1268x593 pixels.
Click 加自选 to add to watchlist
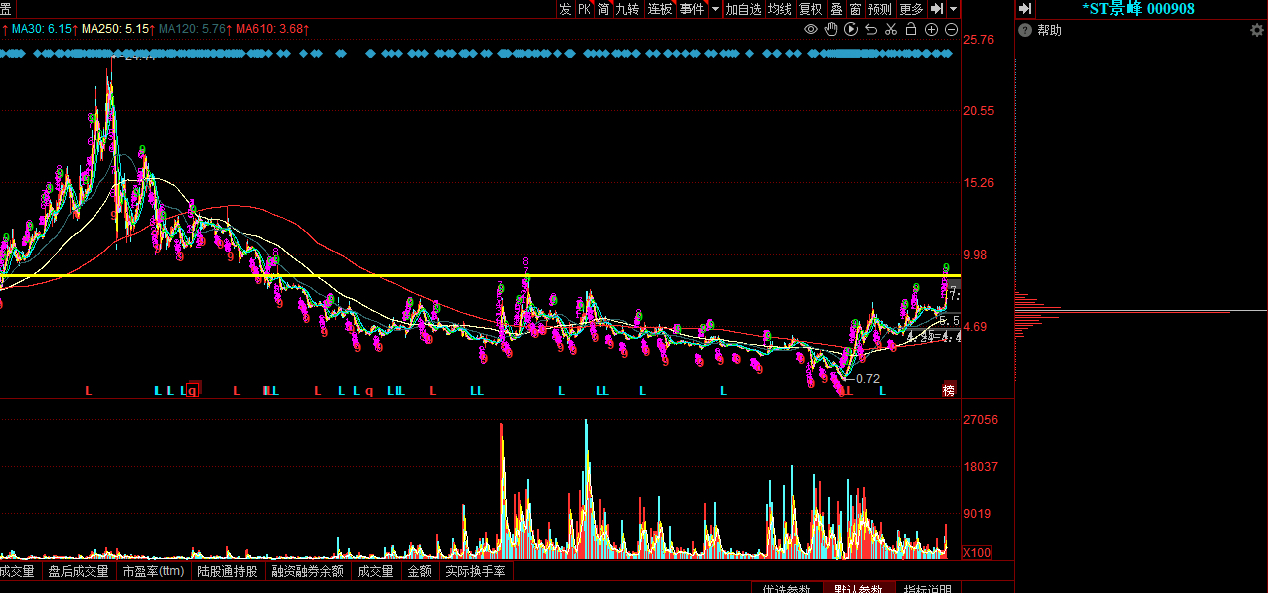(x=743, y=8)
